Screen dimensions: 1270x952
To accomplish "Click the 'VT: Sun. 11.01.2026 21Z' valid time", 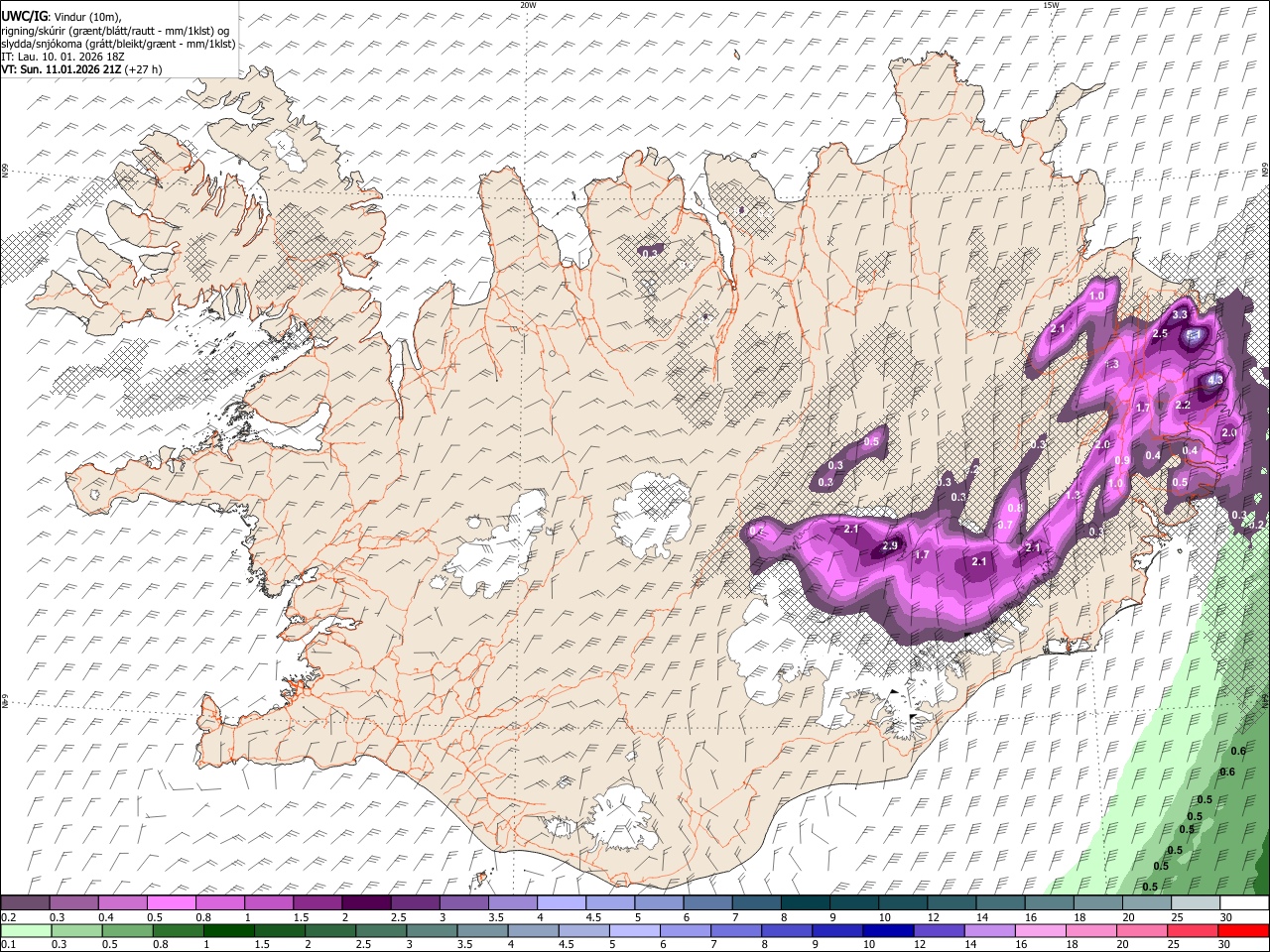I will click(62, 70).
